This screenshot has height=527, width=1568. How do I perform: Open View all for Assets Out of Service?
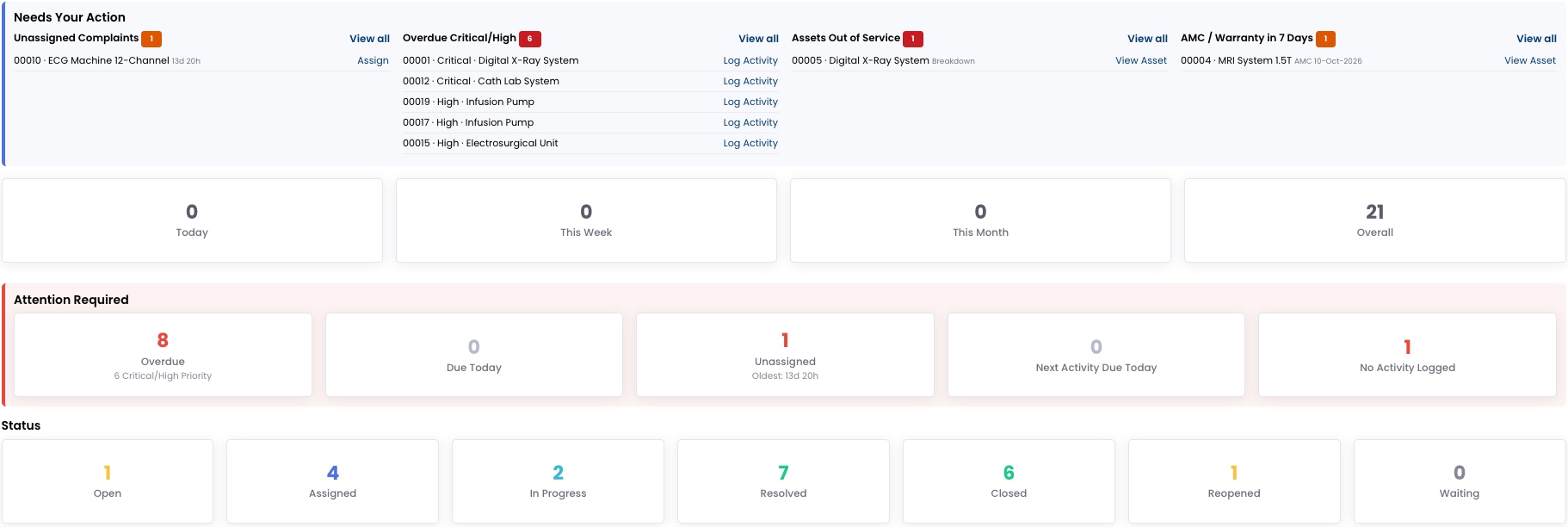pyautogui.click(x=1147, y=39)
